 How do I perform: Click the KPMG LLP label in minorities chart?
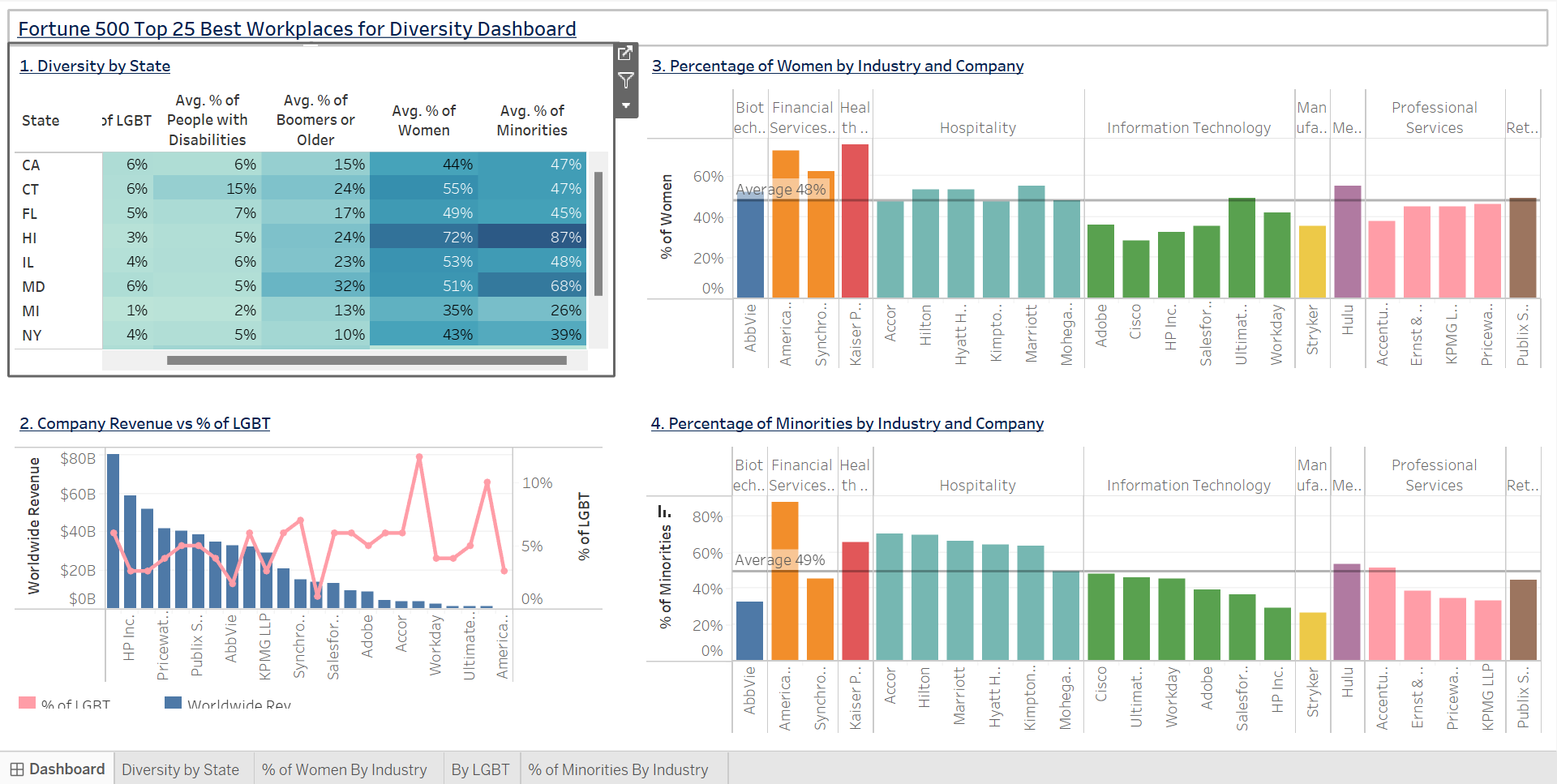1488,697
